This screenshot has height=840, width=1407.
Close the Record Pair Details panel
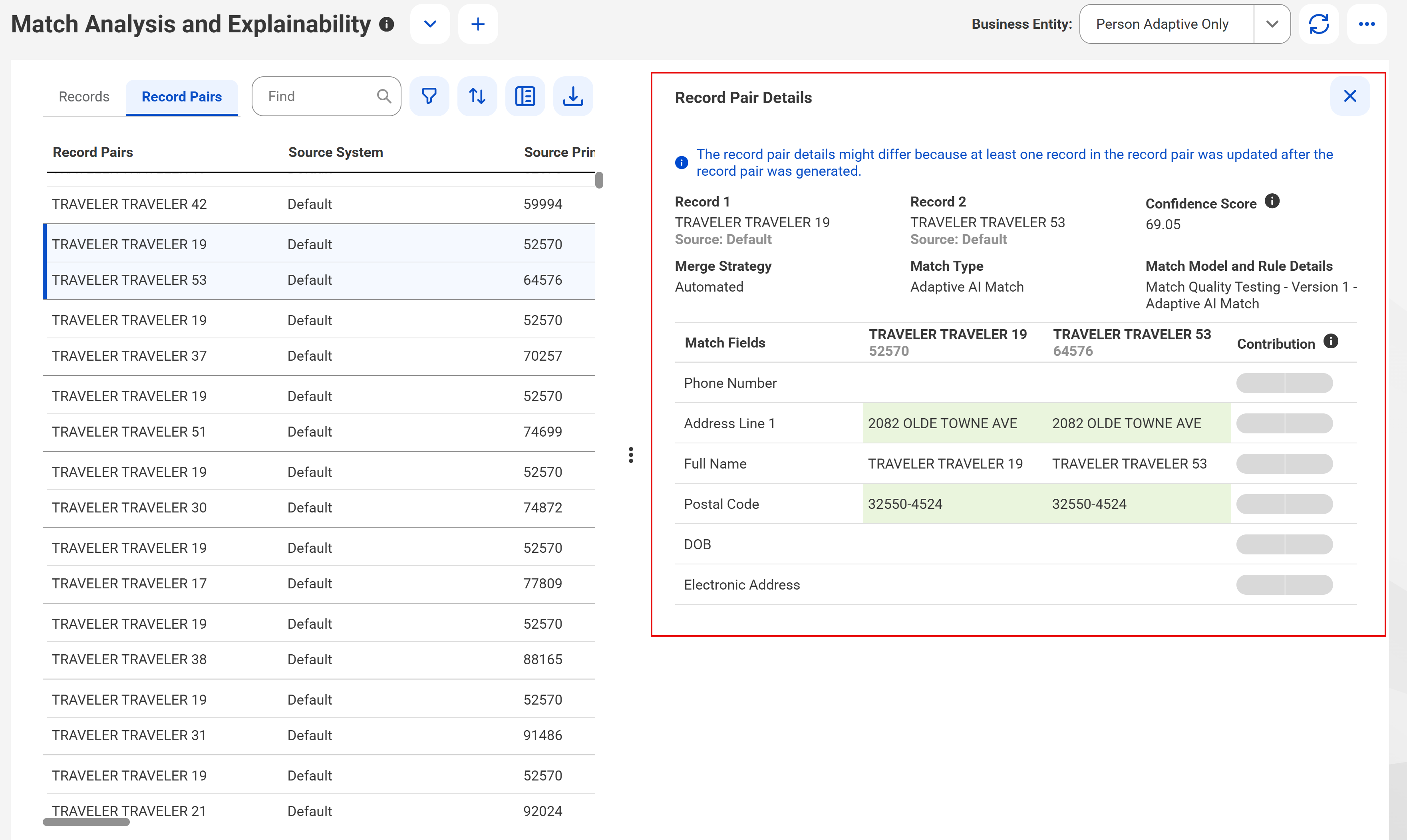1350,96
